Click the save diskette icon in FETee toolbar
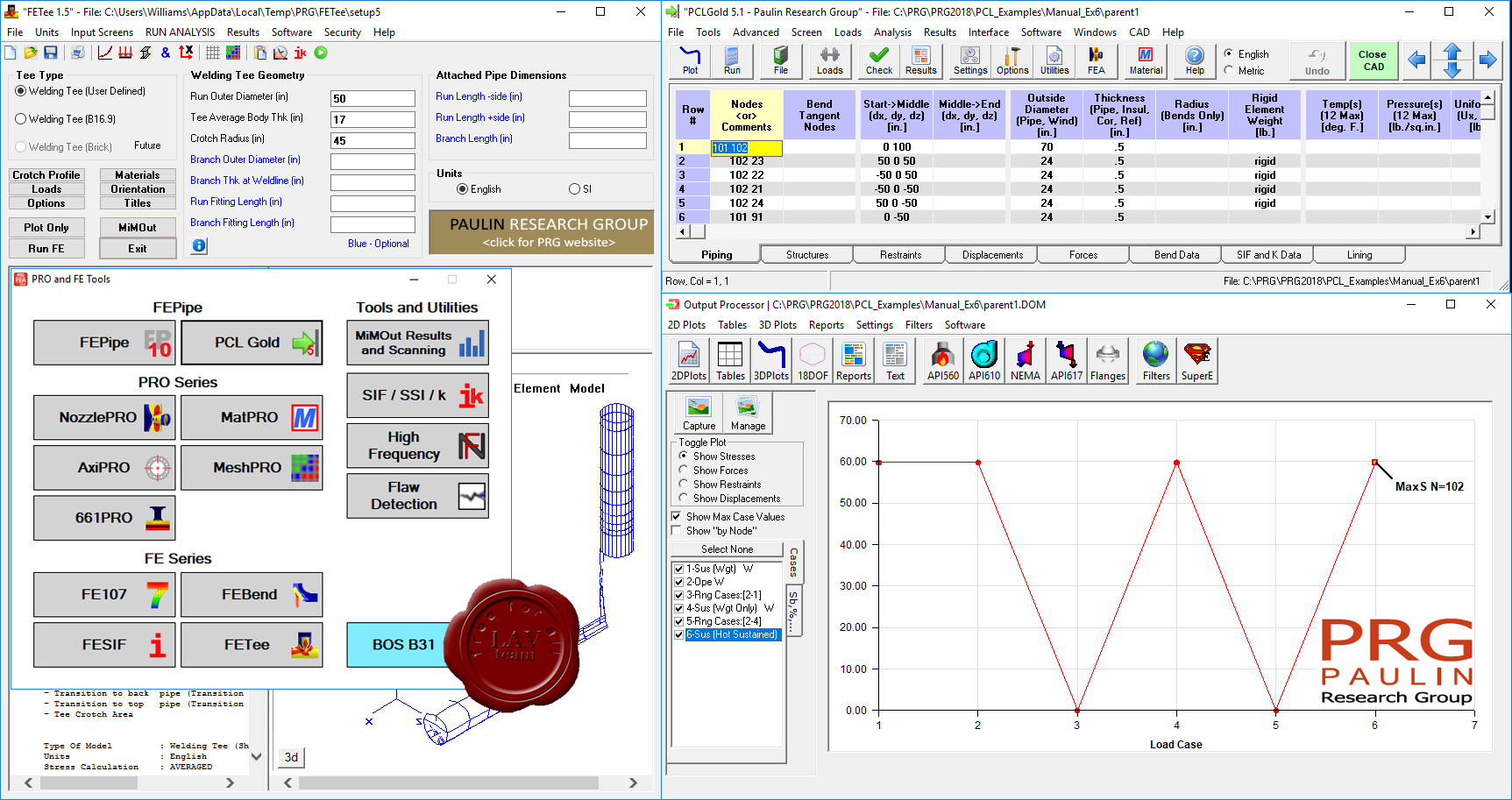Image resolution: width=1512 pixels, height=800 pixels. (51, 53)
